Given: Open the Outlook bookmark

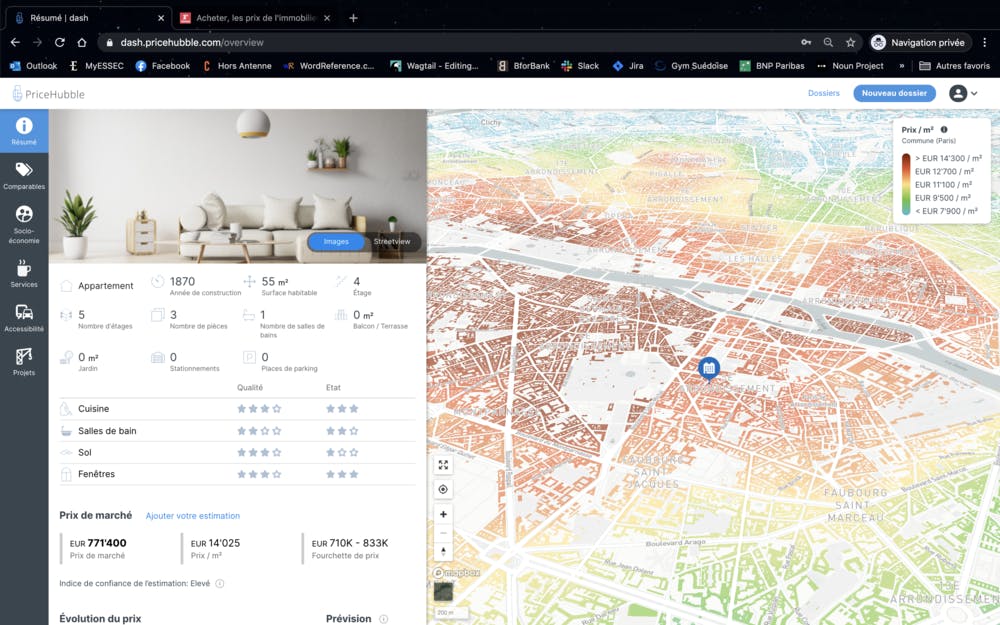Looking at the screenshot, I should 34,66.
